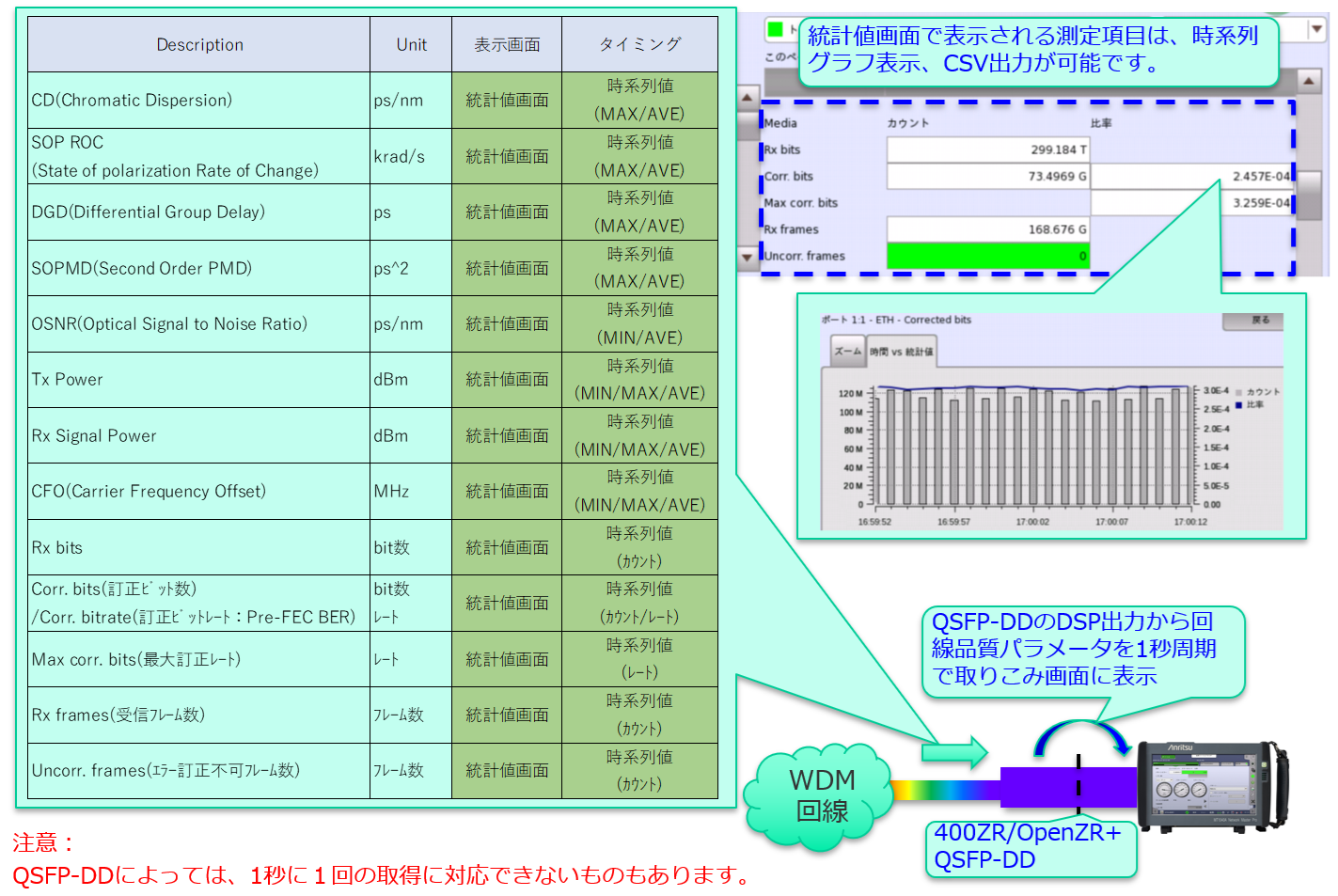Click the 'Rx Signal Power' table cell
The width and height of the screenshot is (1338, 896).
[199, 435]
